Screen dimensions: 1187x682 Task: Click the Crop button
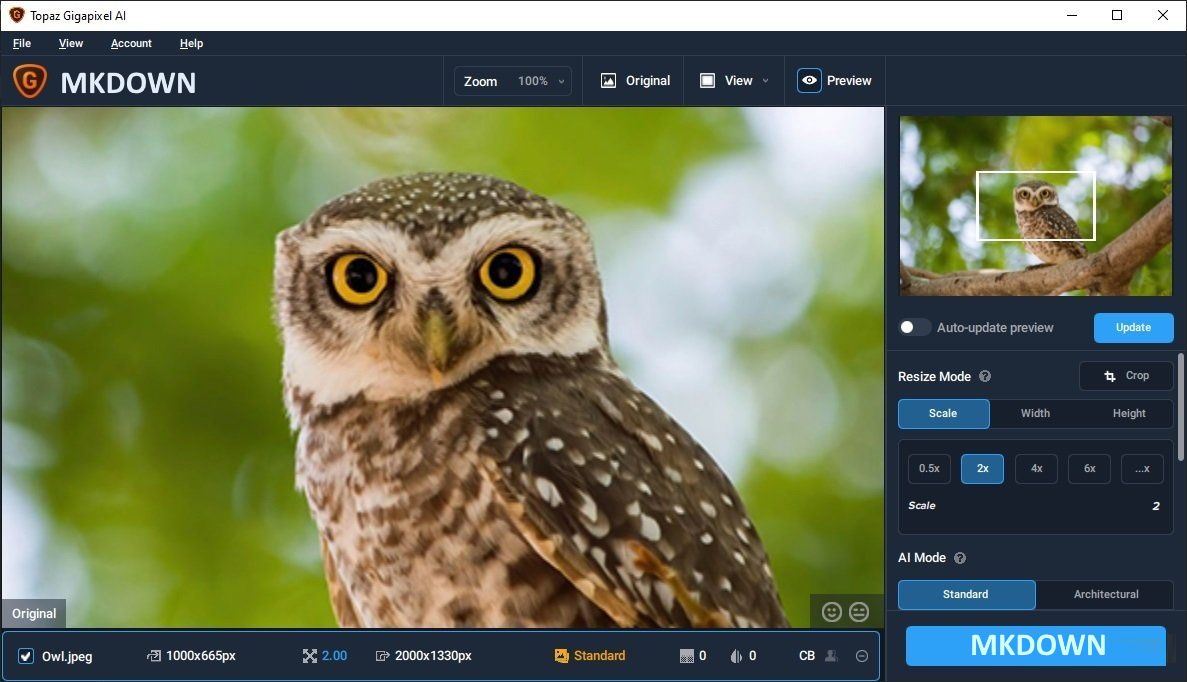[x=1126, y=375]
